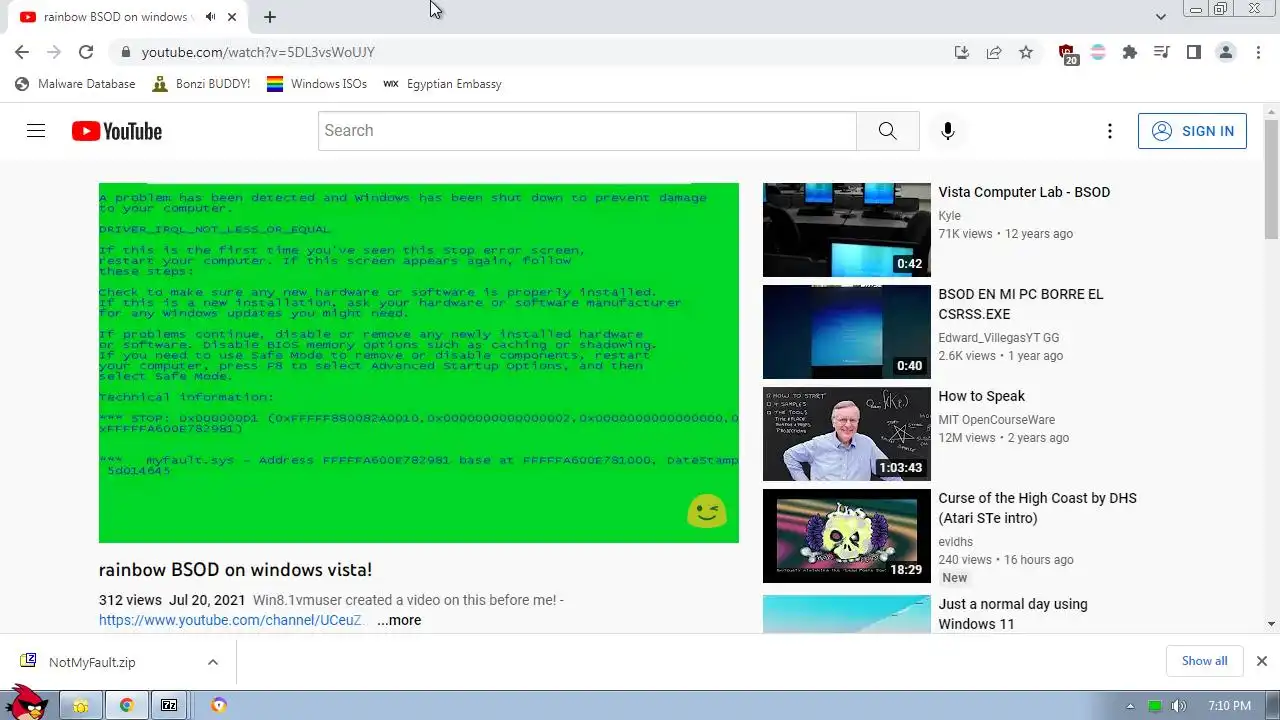View site information lock icon
This screenshot has height=720, width=1280.
tap(125, 52)
